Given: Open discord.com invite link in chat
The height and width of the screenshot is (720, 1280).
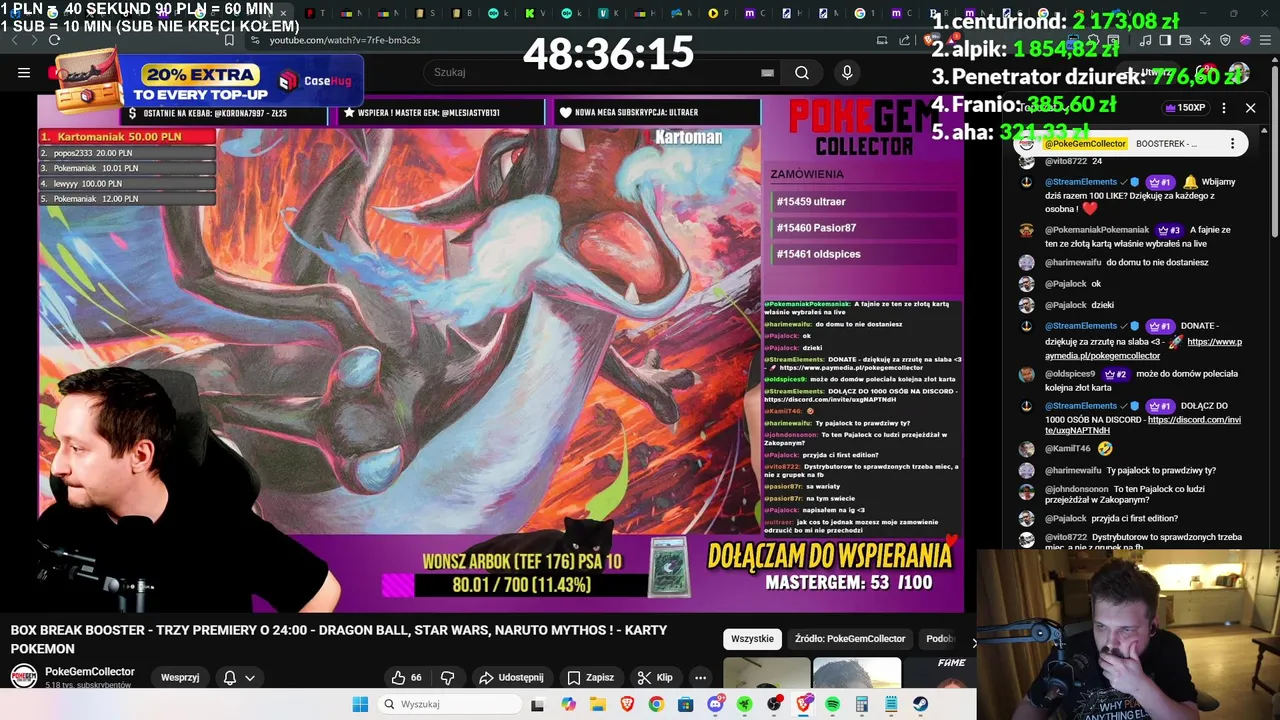Looking at the screenshot, I should (1144, 425).
